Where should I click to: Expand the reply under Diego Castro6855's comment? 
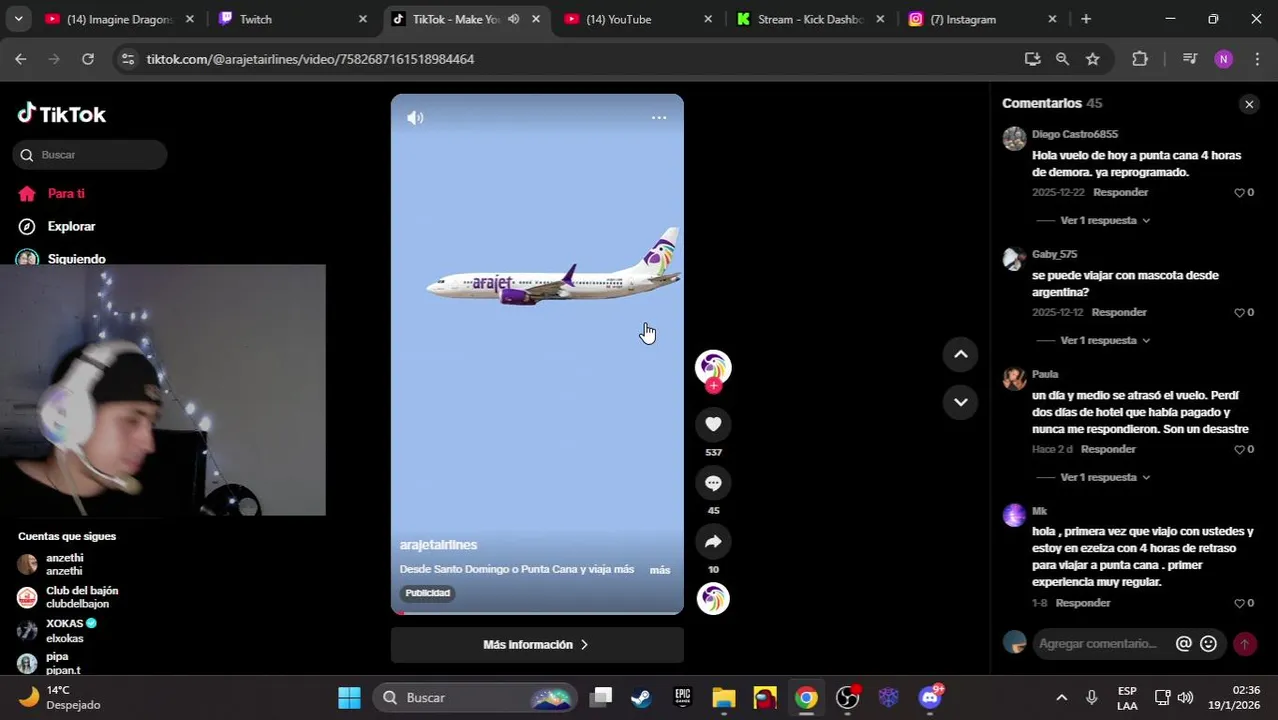click(x=1105, y=220)
